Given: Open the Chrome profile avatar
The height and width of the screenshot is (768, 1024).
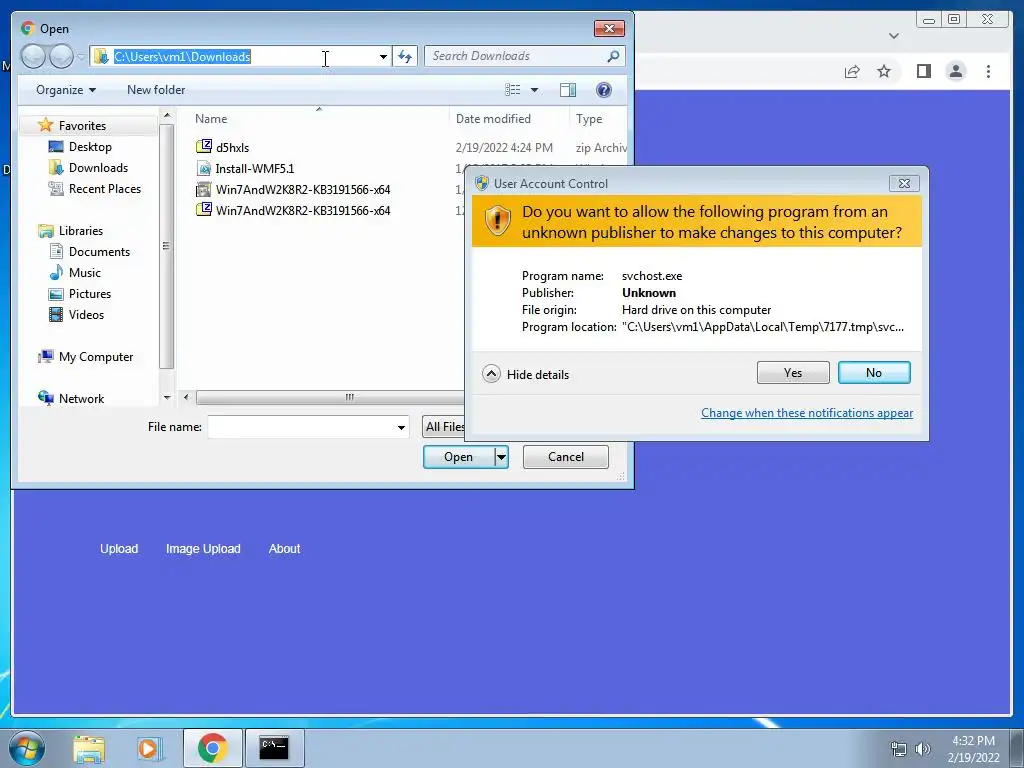Looking at the screenshot, I should coord(955,71).
